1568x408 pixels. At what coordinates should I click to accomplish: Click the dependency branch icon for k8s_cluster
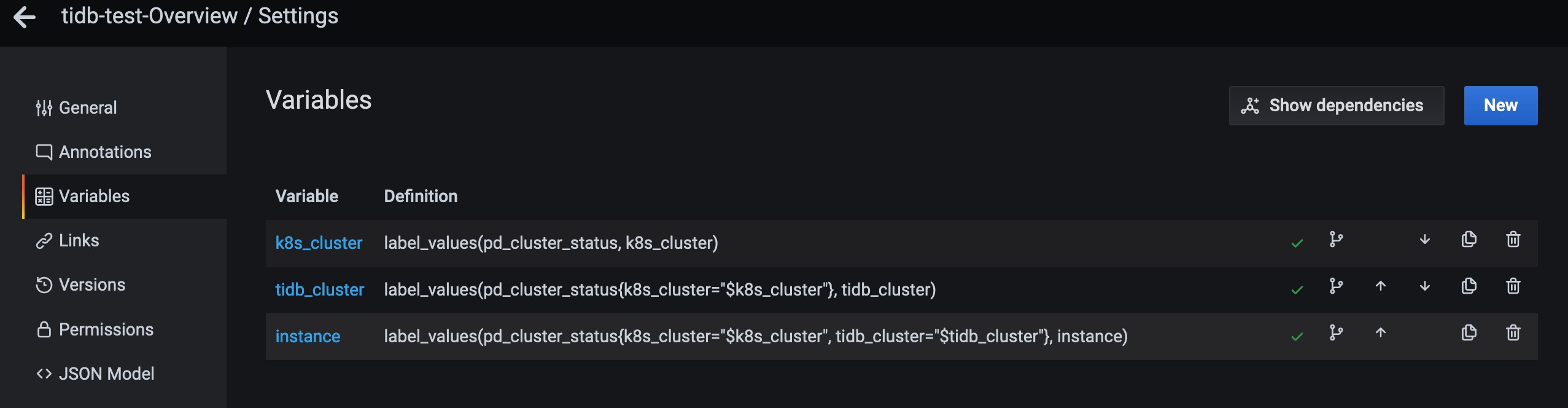point(1336,240)
